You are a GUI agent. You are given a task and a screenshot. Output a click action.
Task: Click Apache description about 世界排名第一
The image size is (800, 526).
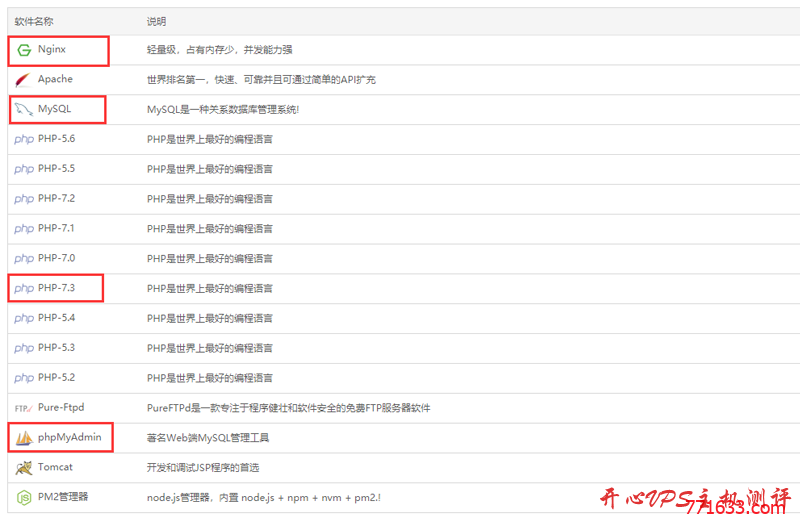coord(261,80)
